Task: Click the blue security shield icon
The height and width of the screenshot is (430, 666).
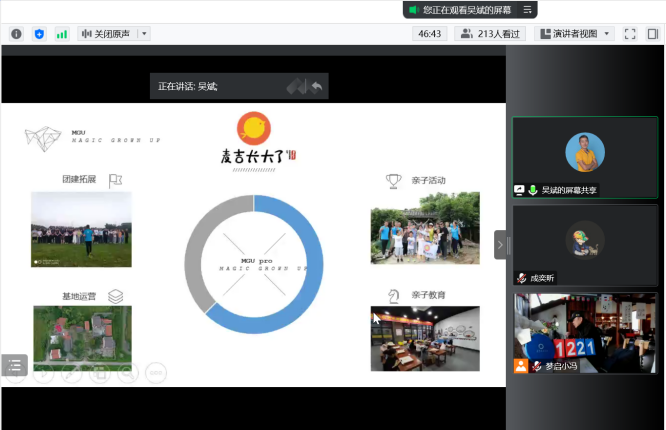Action: [x=39, y=33]
